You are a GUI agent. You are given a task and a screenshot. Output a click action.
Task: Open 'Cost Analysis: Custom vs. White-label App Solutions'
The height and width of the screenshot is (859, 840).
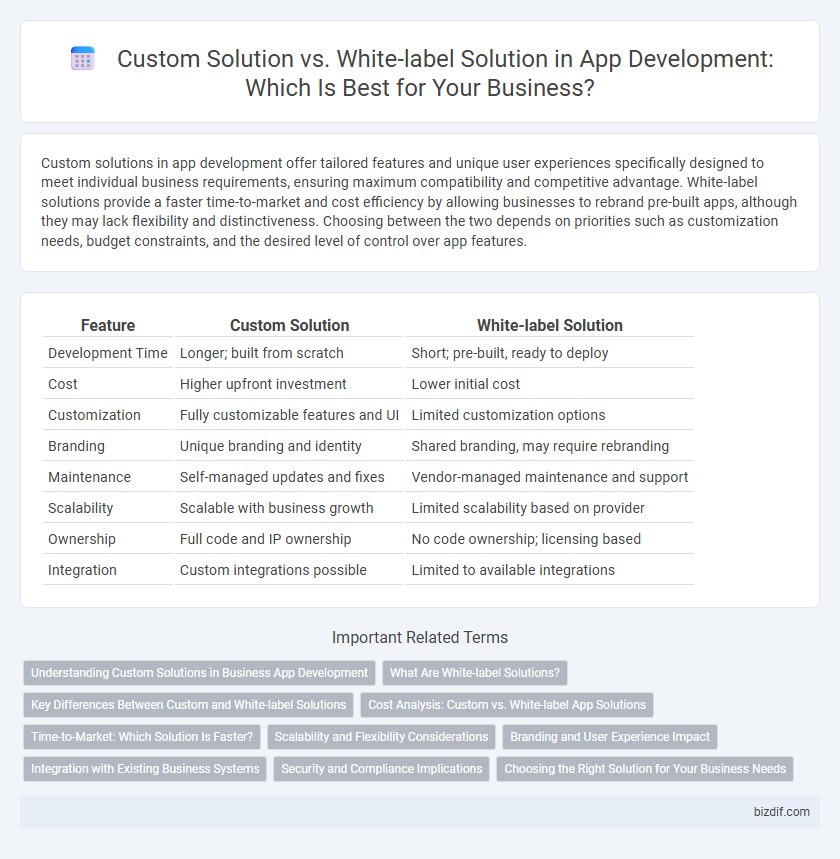507,705
